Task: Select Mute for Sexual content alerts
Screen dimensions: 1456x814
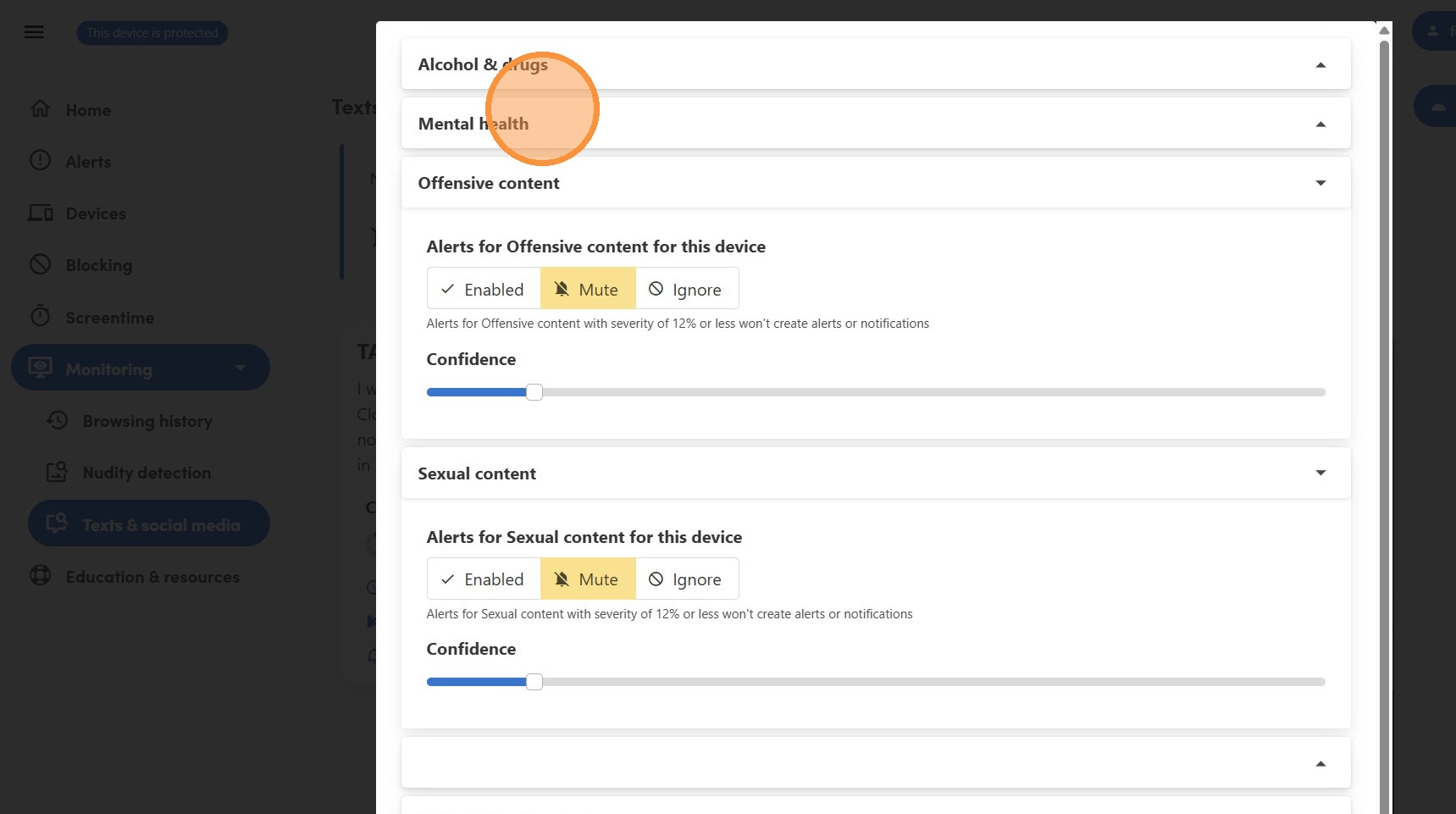Action: click(x=588, y=579)
